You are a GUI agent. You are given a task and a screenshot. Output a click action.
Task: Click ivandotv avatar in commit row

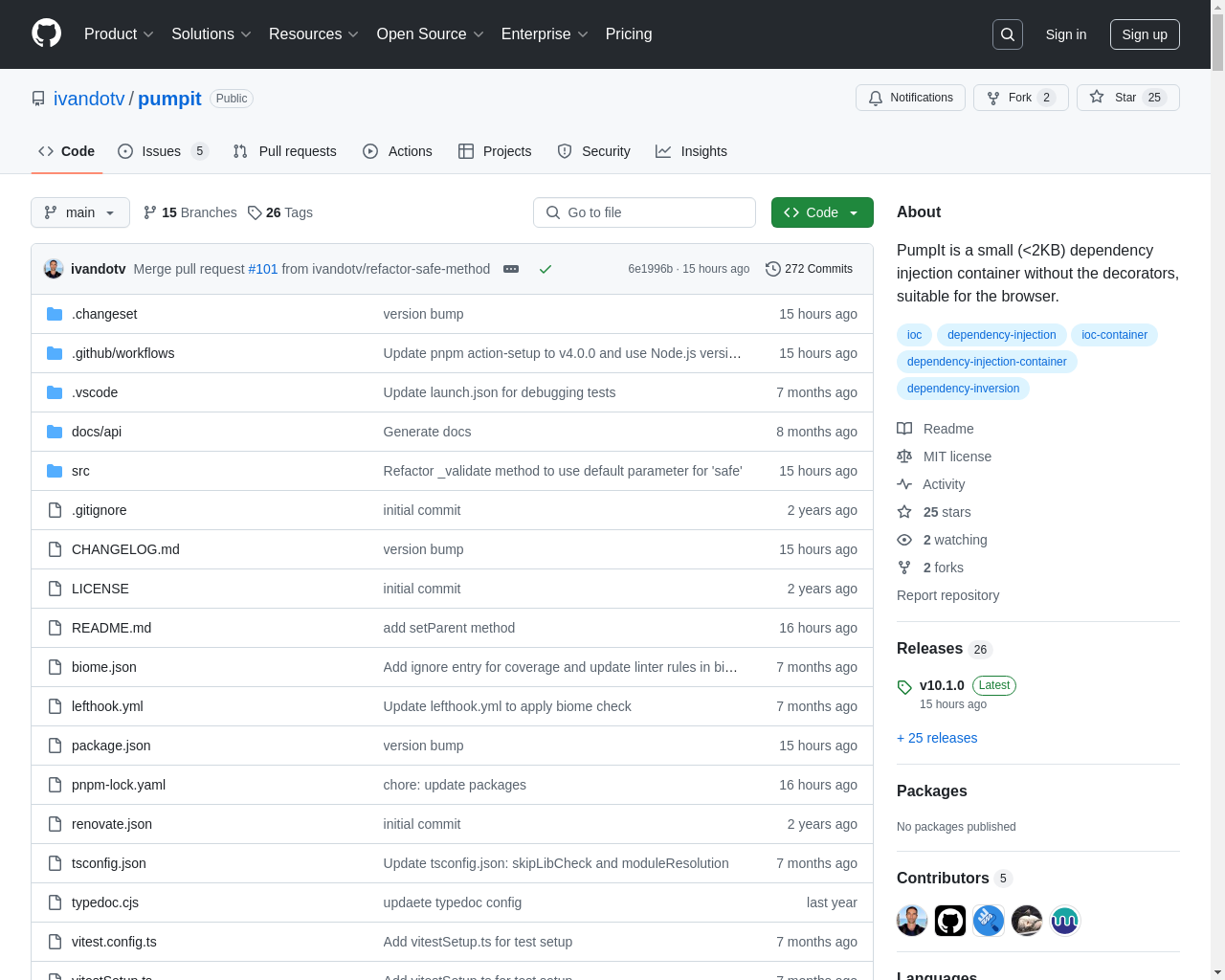(54, 269)
